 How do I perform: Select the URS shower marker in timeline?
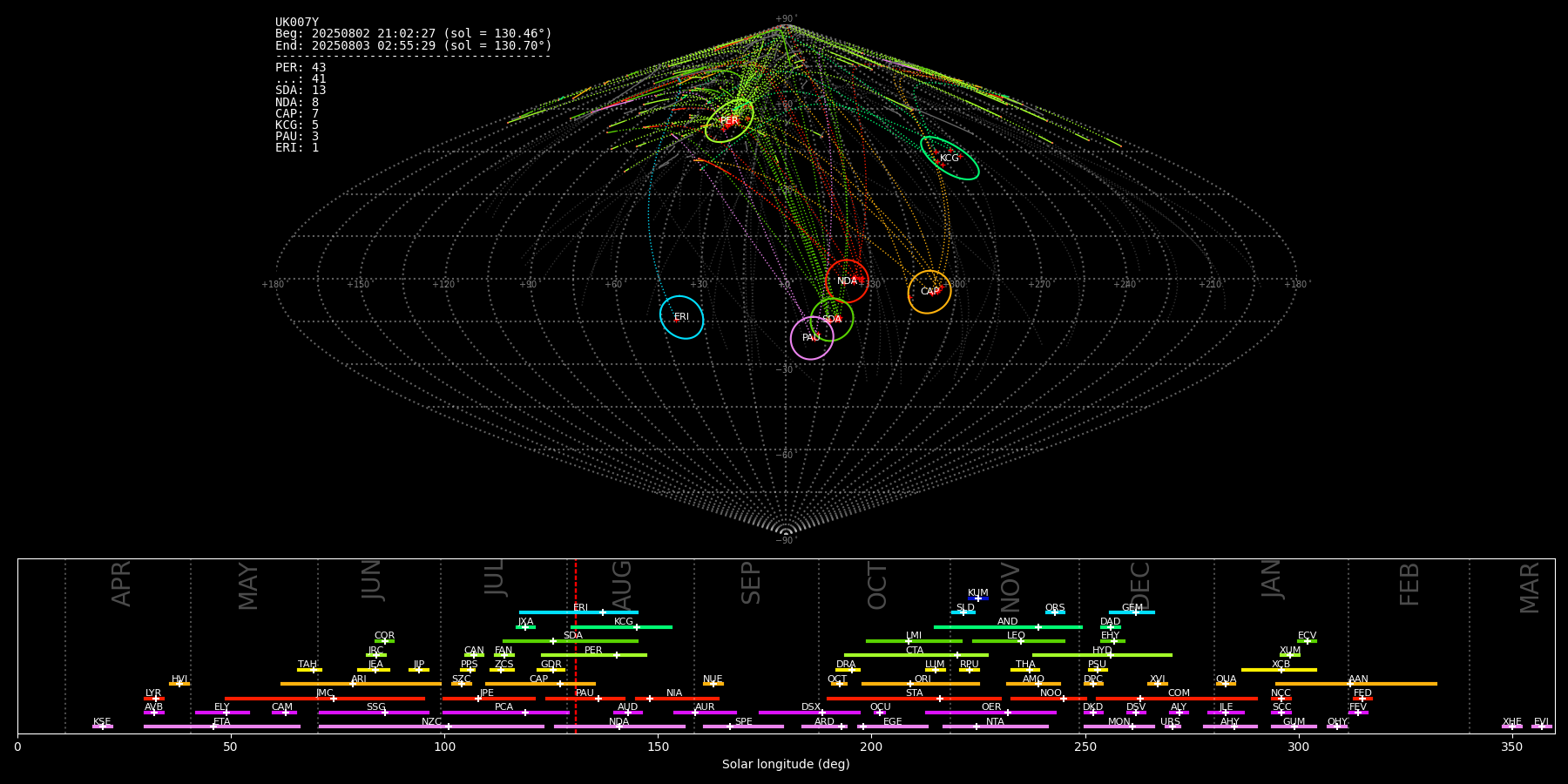[1173, 727]
